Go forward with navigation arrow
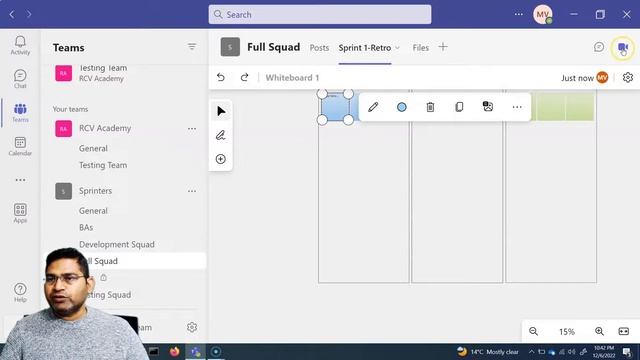Viewport: 640px width, 360px height. pos(29,14)
